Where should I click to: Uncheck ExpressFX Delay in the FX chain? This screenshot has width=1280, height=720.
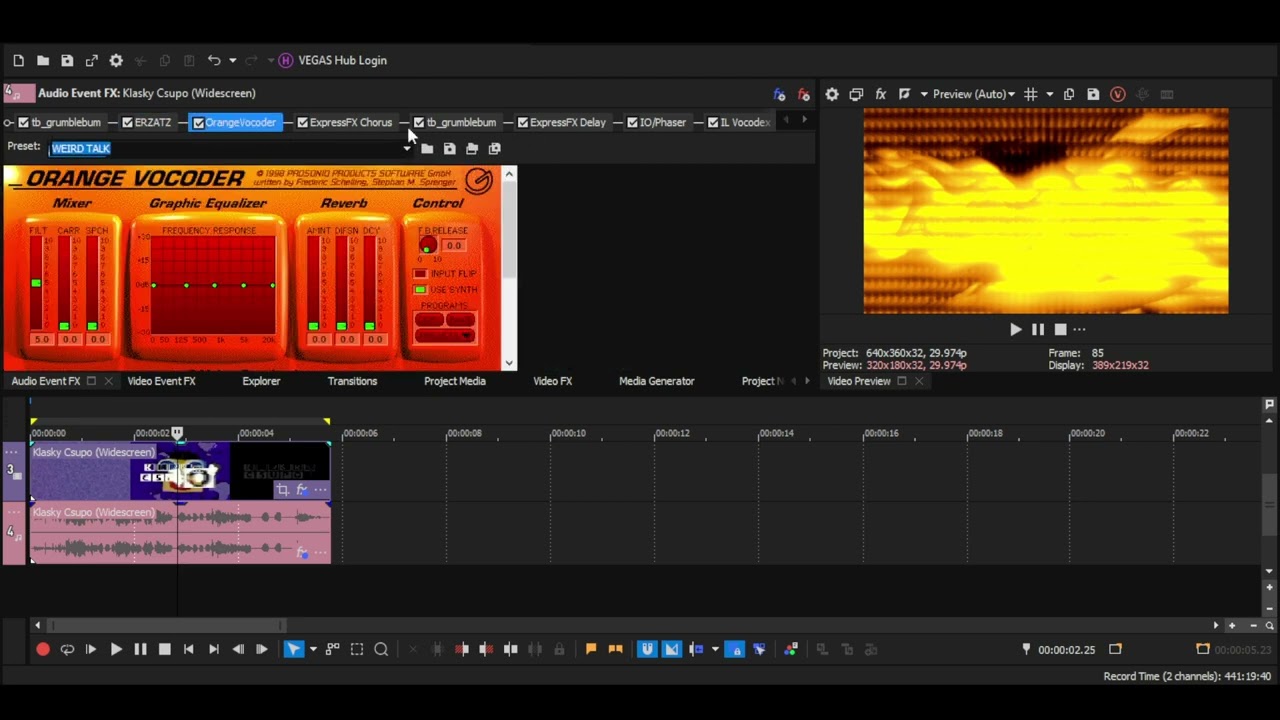[522, 123]
